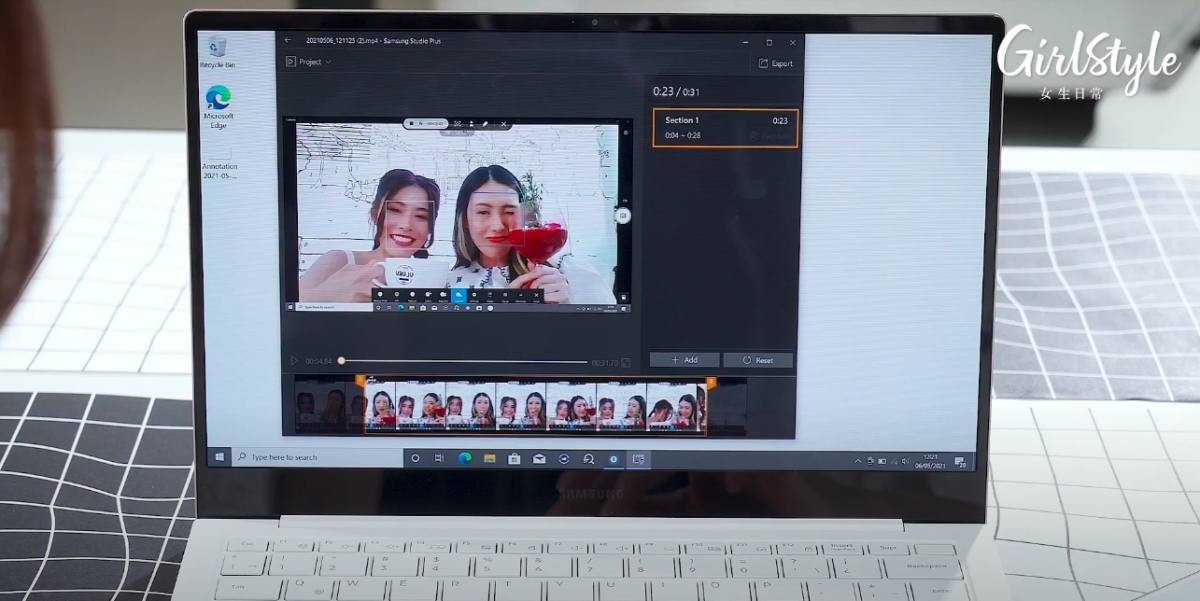
Task: Open Microsoft Store from the taskbar
Action: coord(514,459)
